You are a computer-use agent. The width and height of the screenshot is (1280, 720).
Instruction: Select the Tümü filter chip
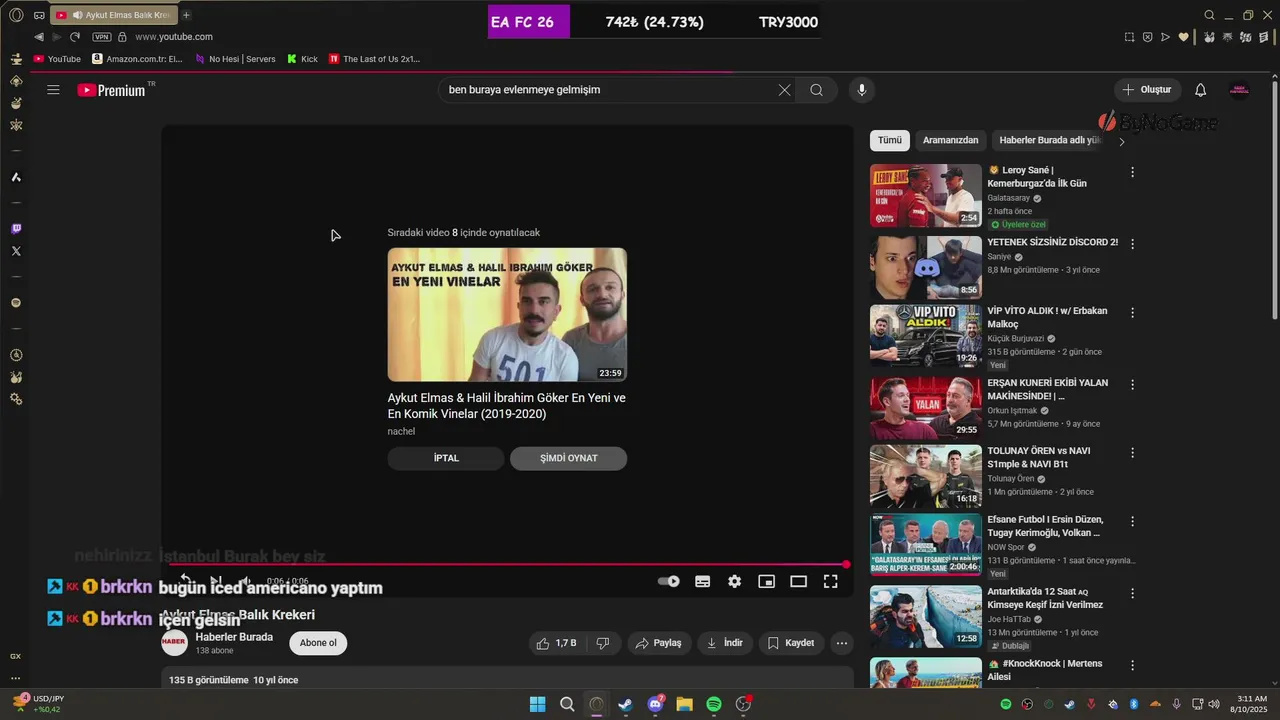(890, 141)
